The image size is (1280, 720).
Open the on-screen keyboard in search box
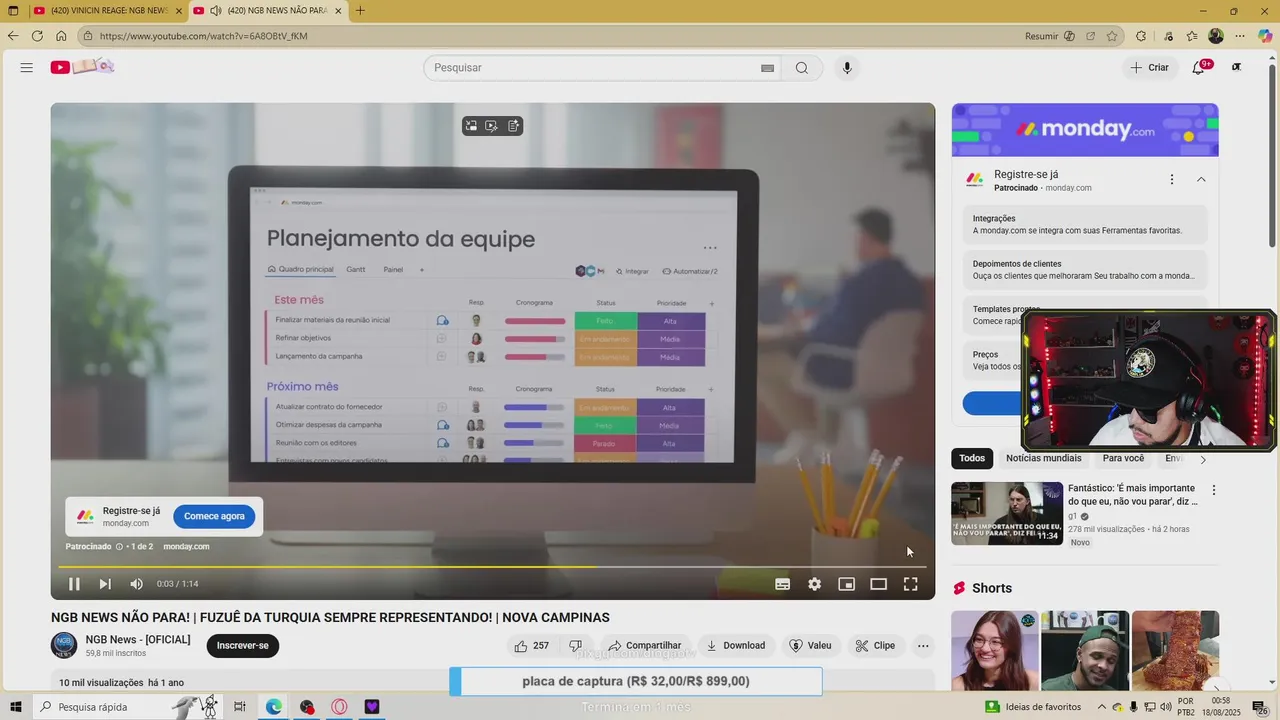(x=767, y=68)
